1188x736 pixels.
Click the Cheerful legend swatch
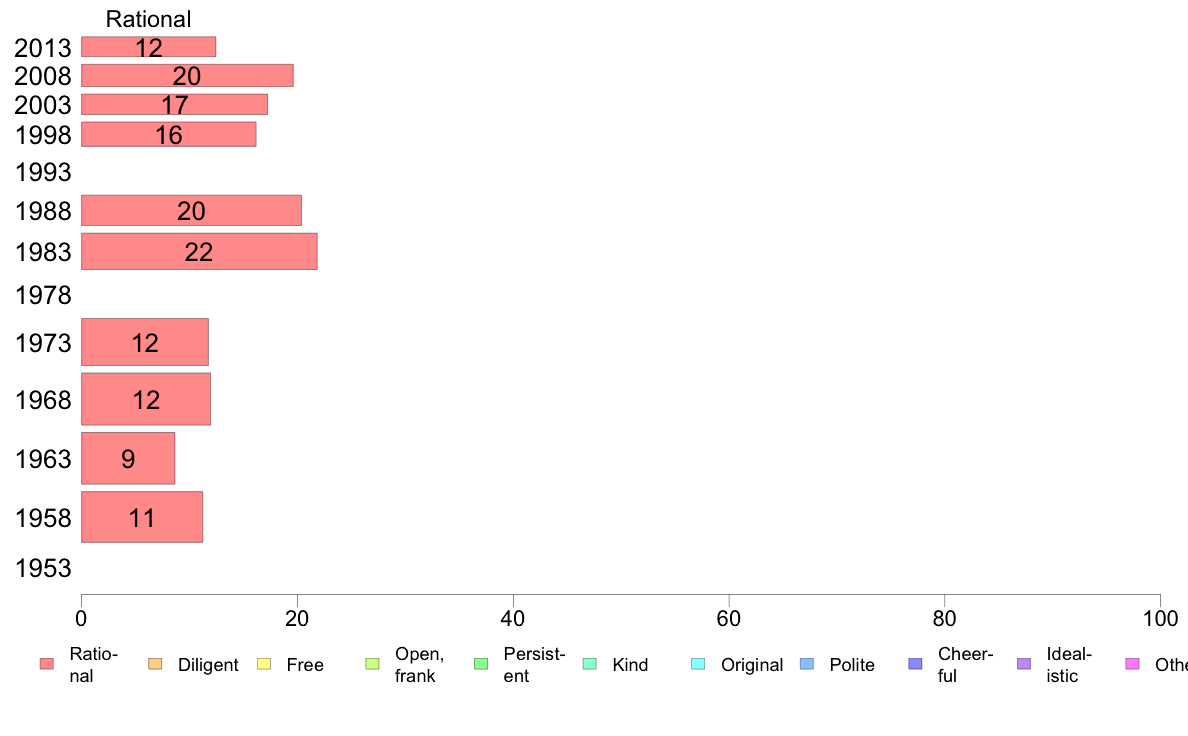point(915,664)
